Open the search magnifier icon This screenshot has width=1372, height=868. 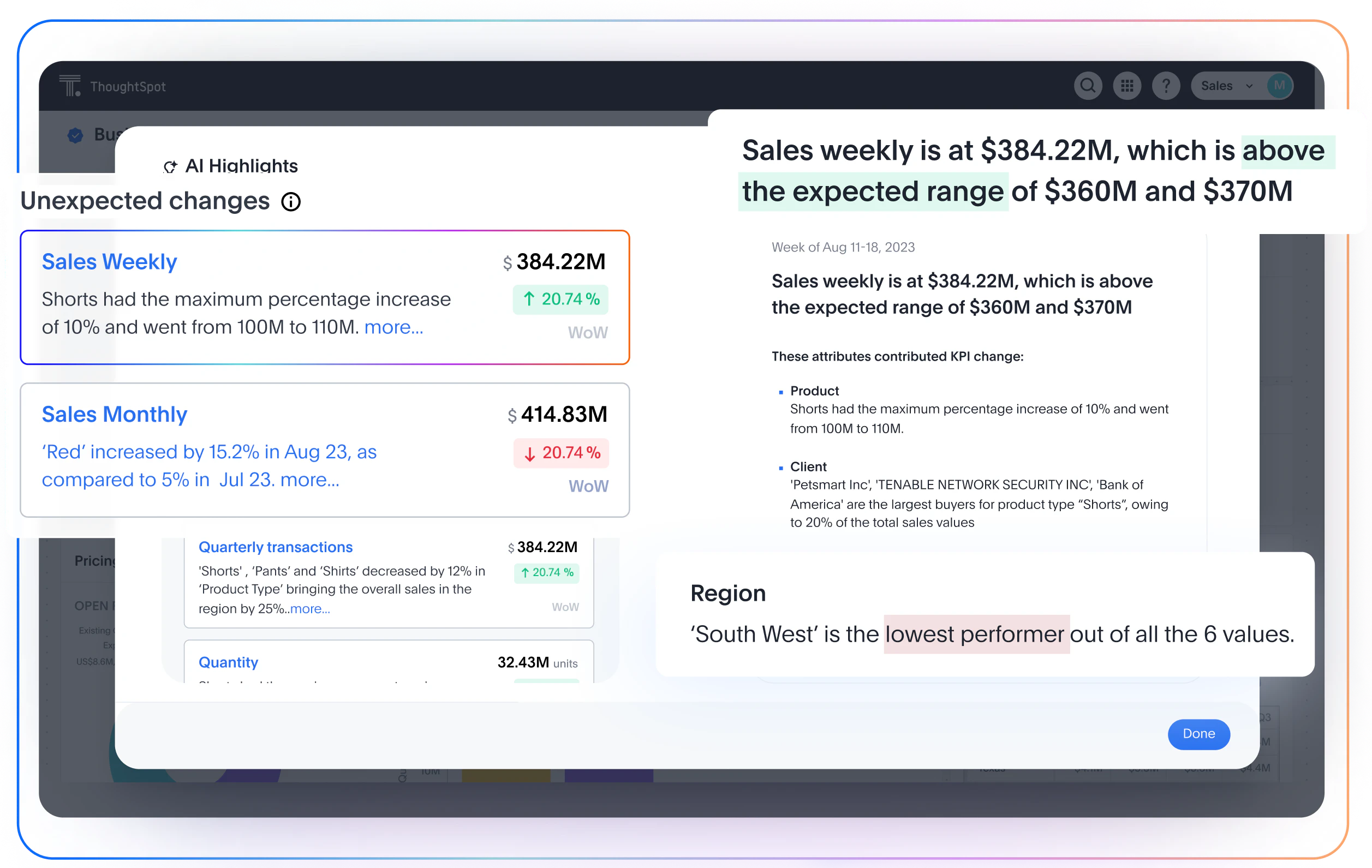point(1088,86)
